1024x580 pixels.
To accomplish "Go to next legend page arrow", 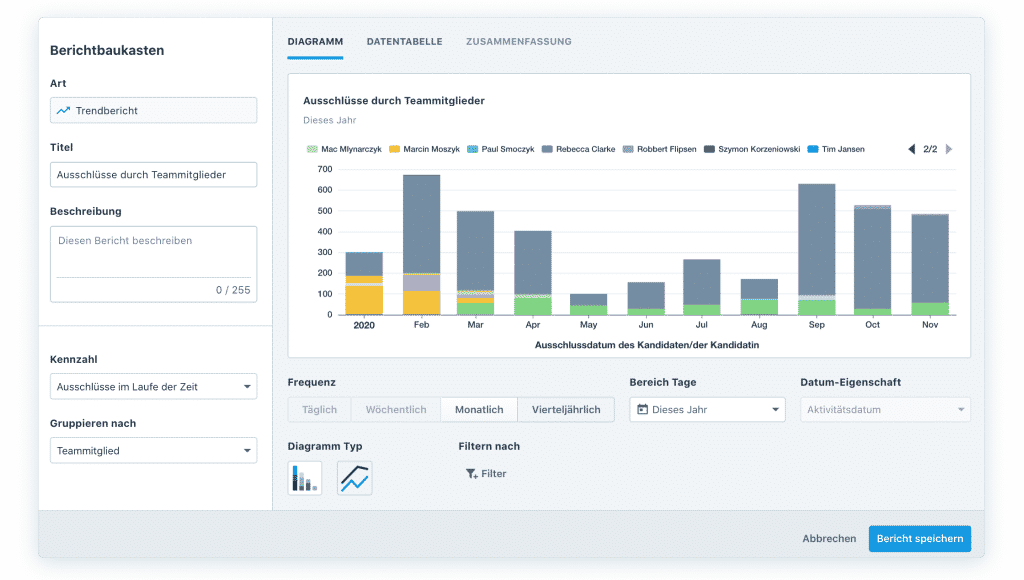I will pyautogui.click(x=949, y=149).
